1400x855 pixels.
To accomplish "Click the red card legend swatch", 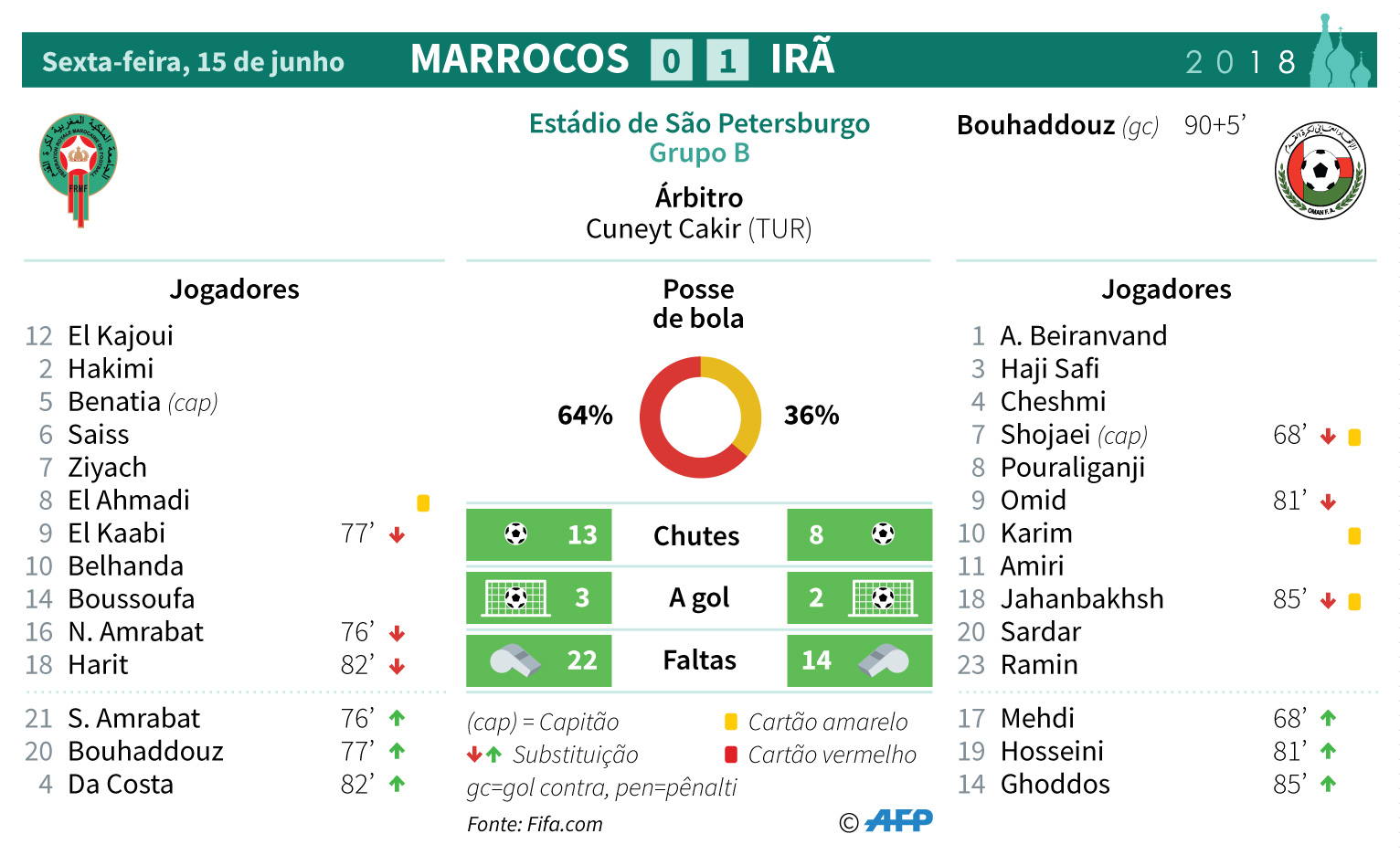I will coord(730,755).
